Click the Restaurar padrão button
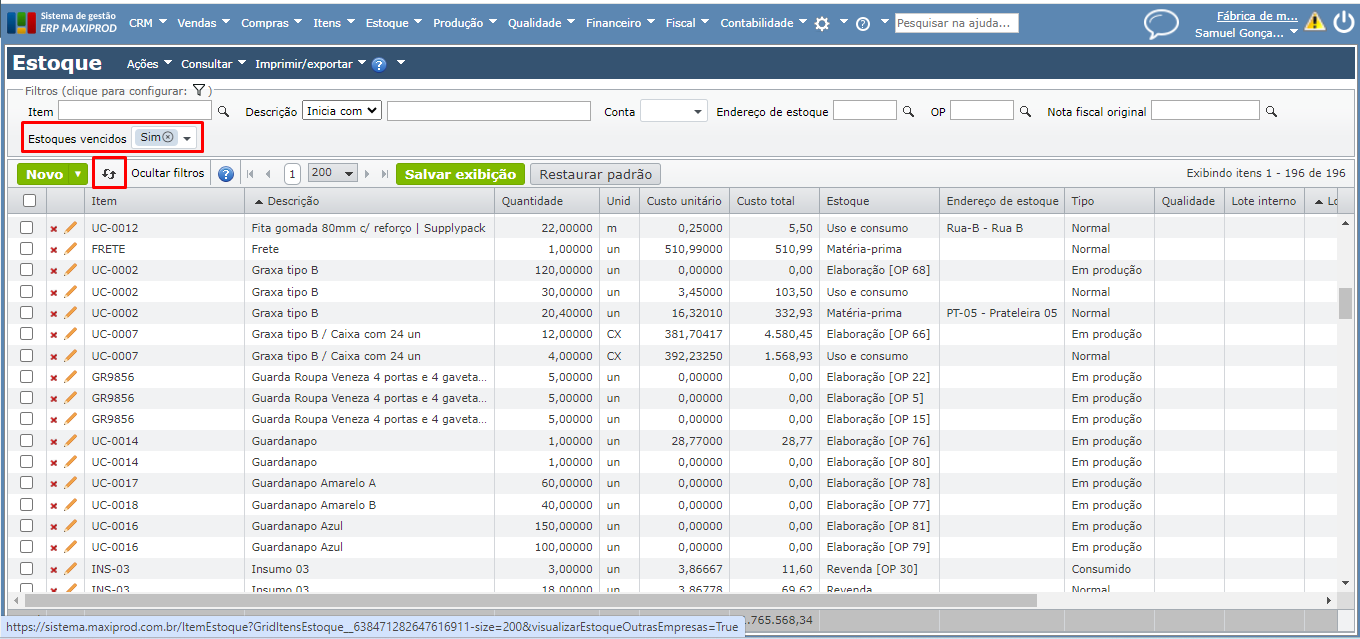 pyautogui.click(x=595, y=174)
